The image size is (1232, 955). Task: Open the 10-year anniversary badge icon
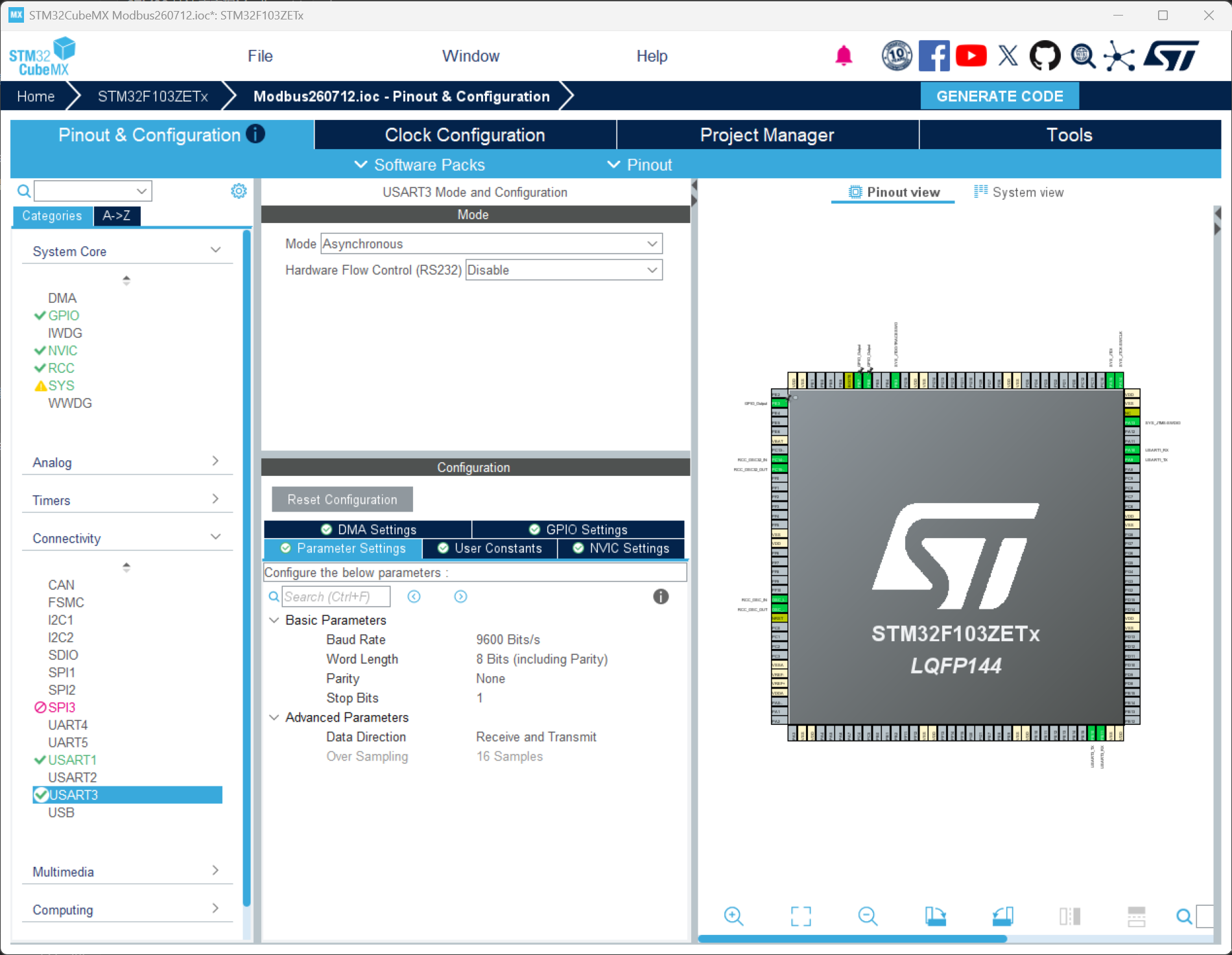pos(897,56)
